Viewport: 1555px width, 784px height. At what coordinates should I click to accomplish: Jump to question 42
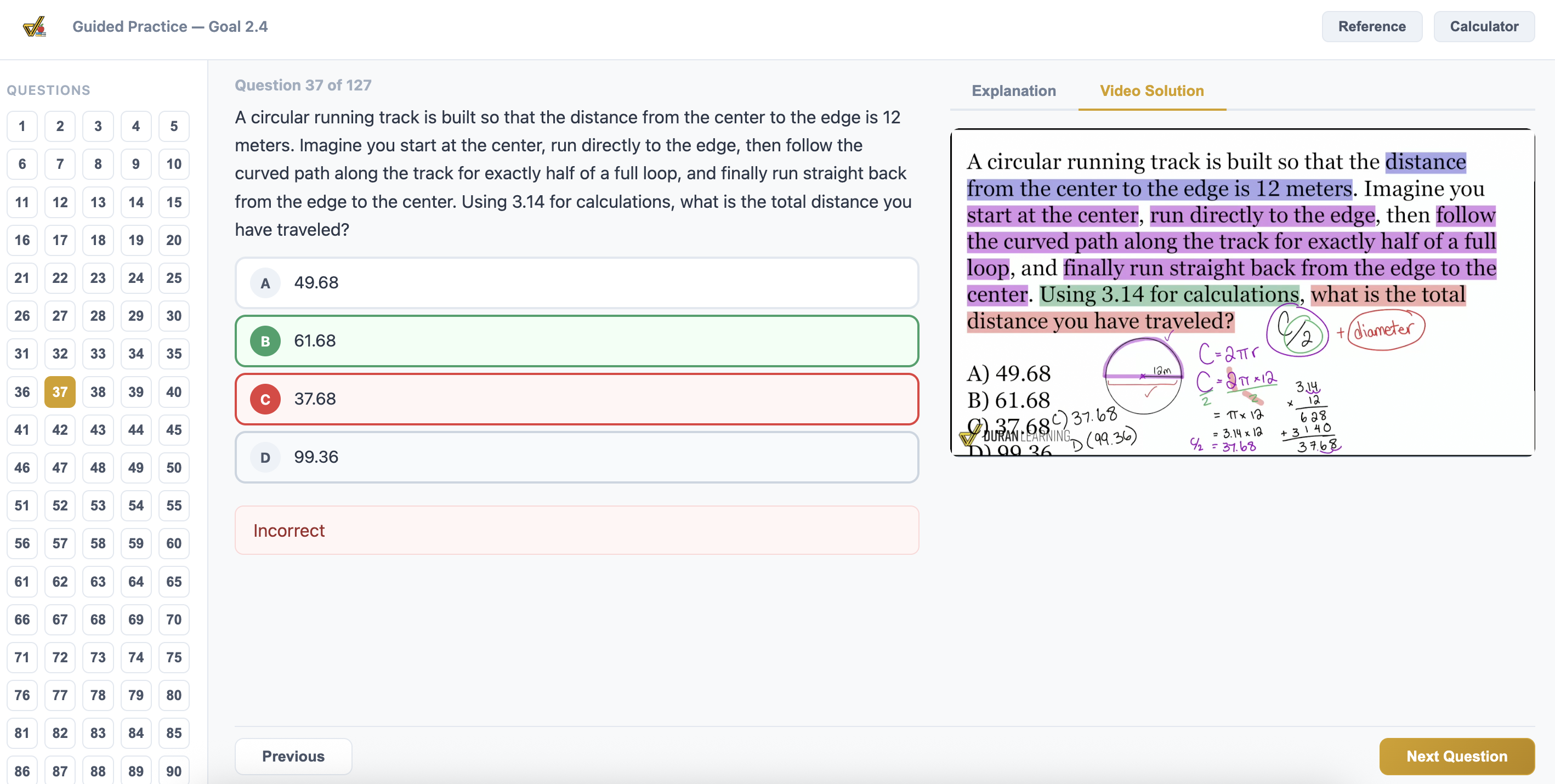(x=60, y=430)
